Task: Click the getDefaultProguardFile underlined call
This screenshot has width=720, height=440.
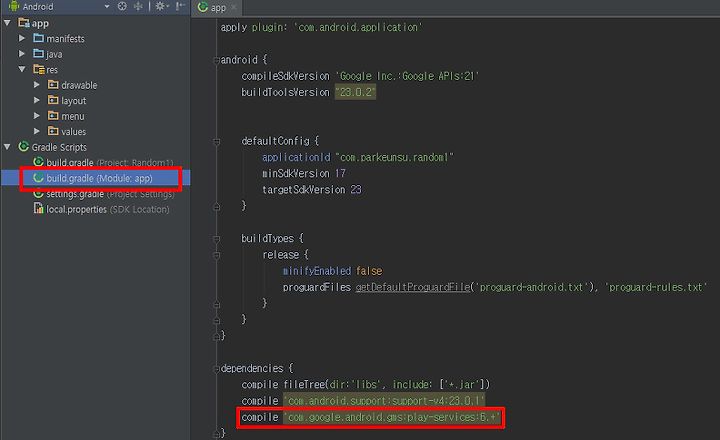Action: coord(413,288)
